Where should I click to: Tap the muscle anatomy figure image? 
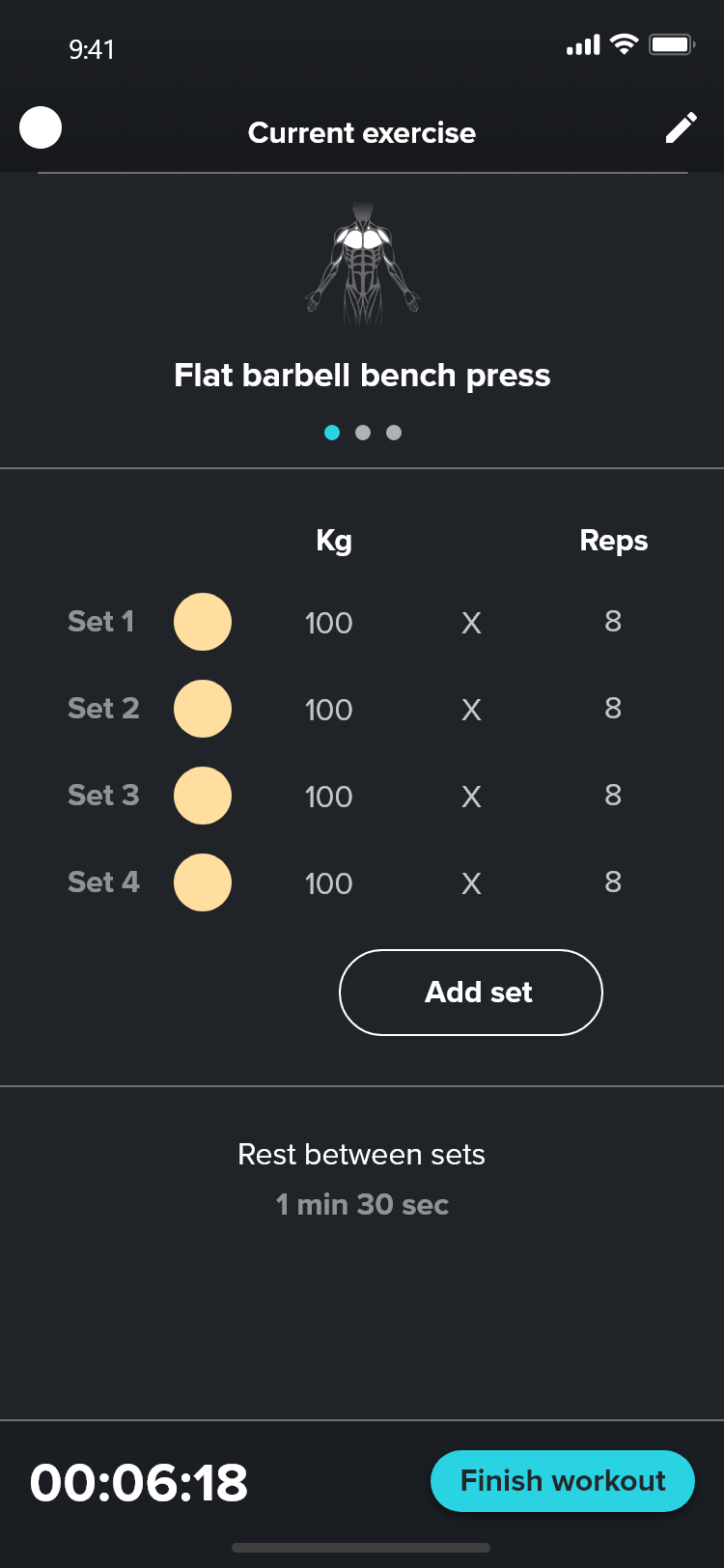click(x=363, y=264)
